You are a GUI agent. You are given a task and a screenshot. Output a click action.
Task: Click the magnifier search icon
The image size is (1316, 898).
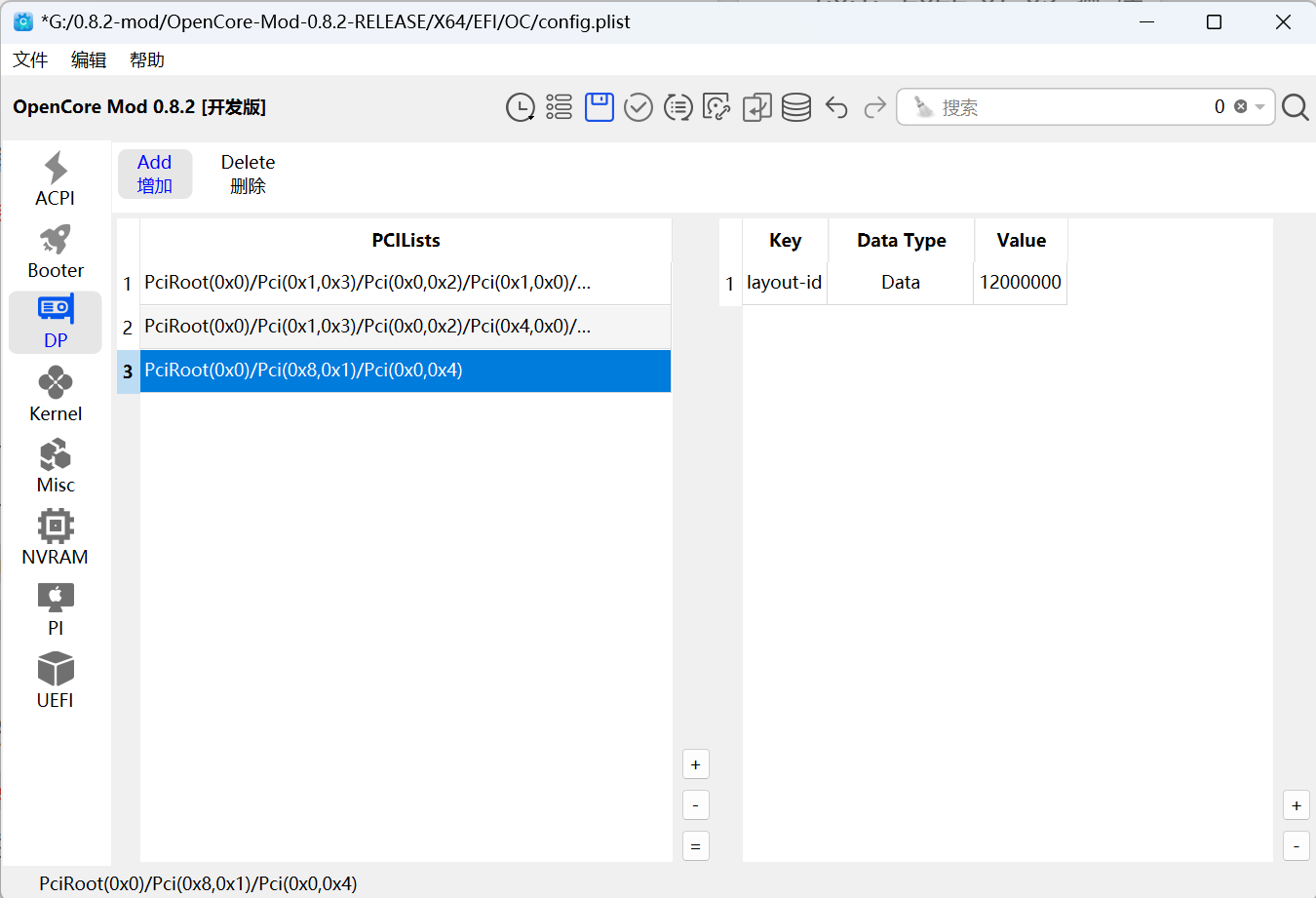click(x=1296, y=107)
